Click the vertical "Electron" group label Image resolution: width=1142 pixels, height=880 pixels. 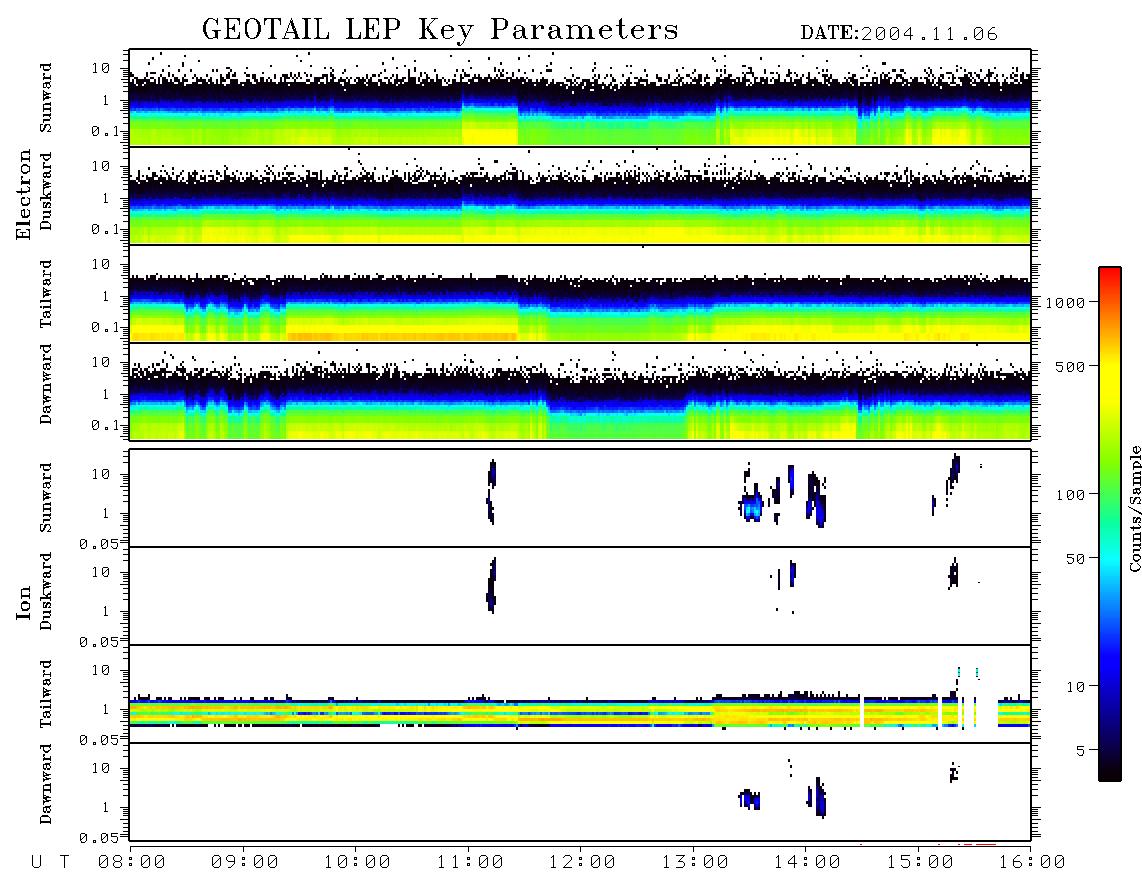(x=23, y=195)
